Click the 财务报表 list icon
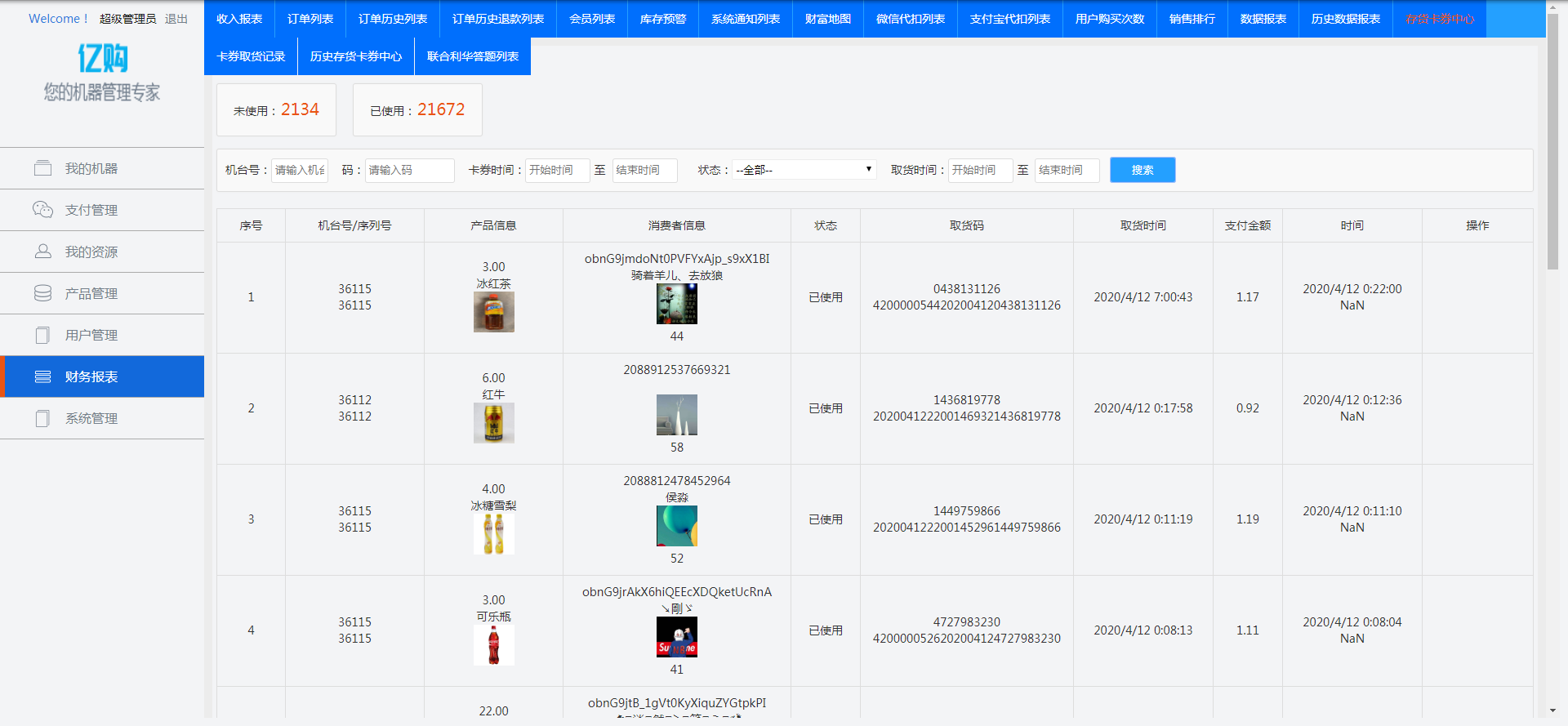This screenshot has height=726, width=1568. point(42,376)
